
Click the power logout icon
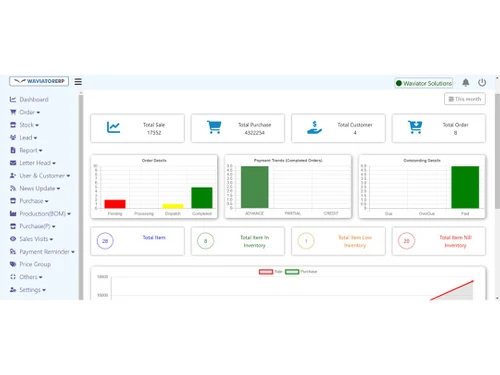coord(482,82)
